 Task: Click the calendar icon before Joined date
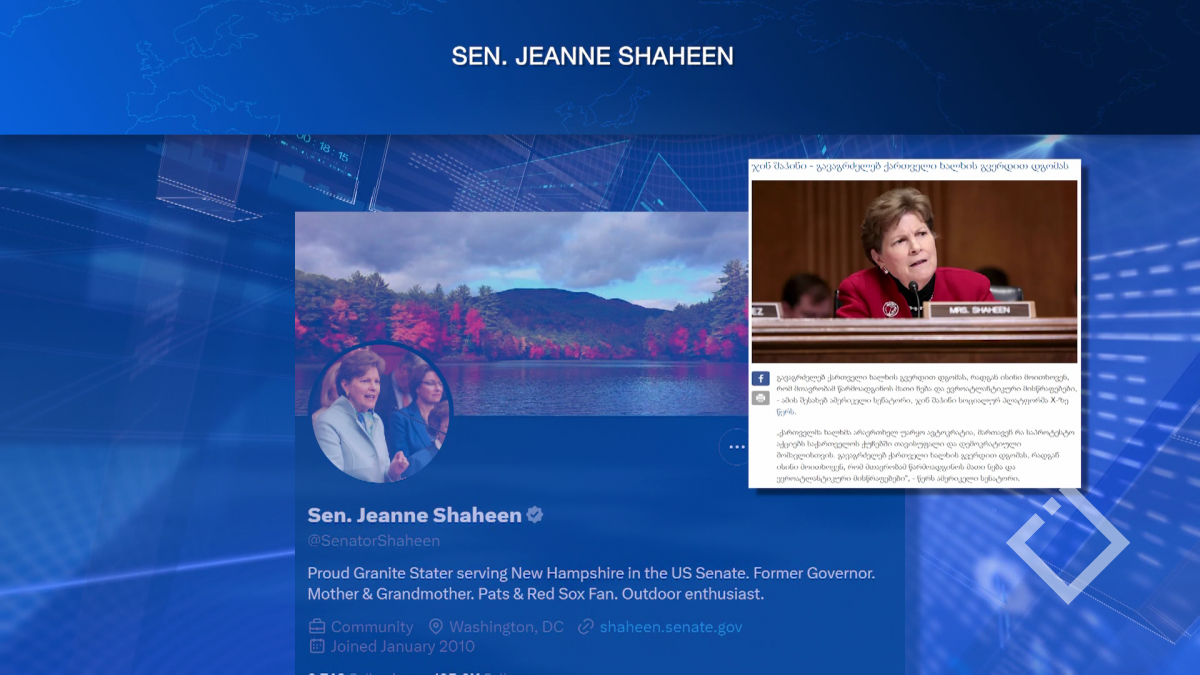317,647
